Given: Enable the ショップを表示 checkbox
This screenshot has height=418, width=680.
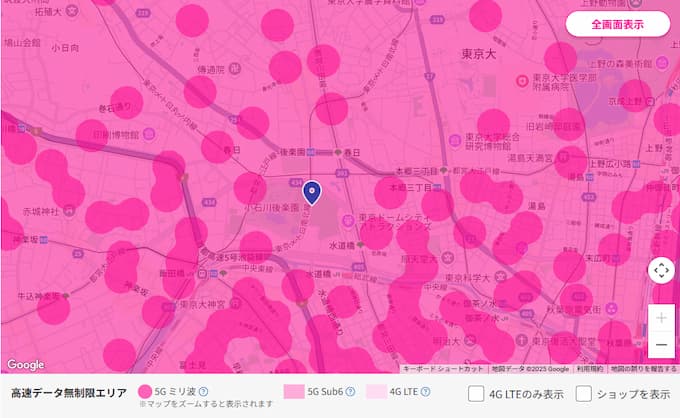Looking at the screenshot, I should (583, 394).
